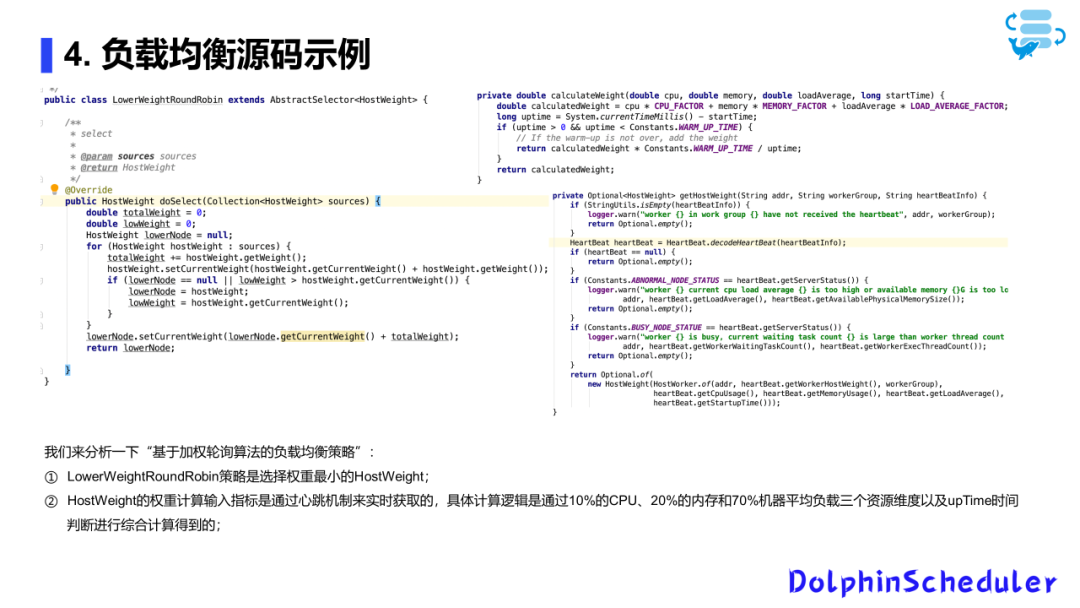Click the 'double totalWeight = 0;' line

146,213
